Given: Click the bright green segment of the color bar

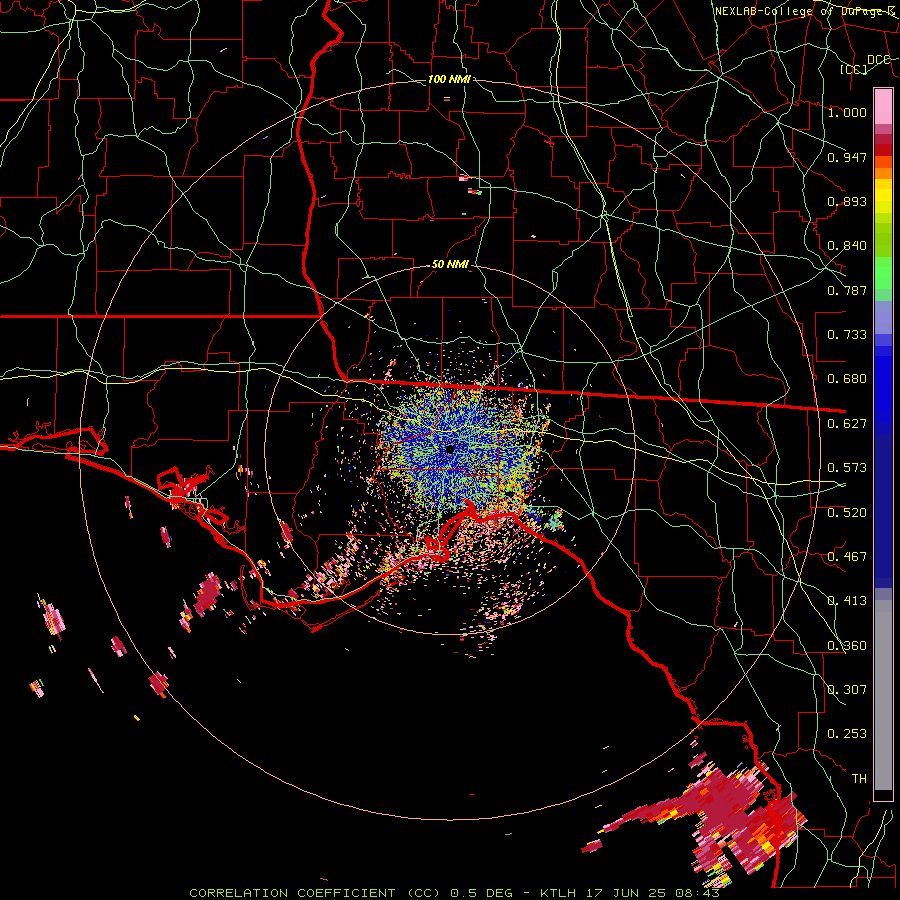Looking at the screenshot, I should tap(883, 273).
